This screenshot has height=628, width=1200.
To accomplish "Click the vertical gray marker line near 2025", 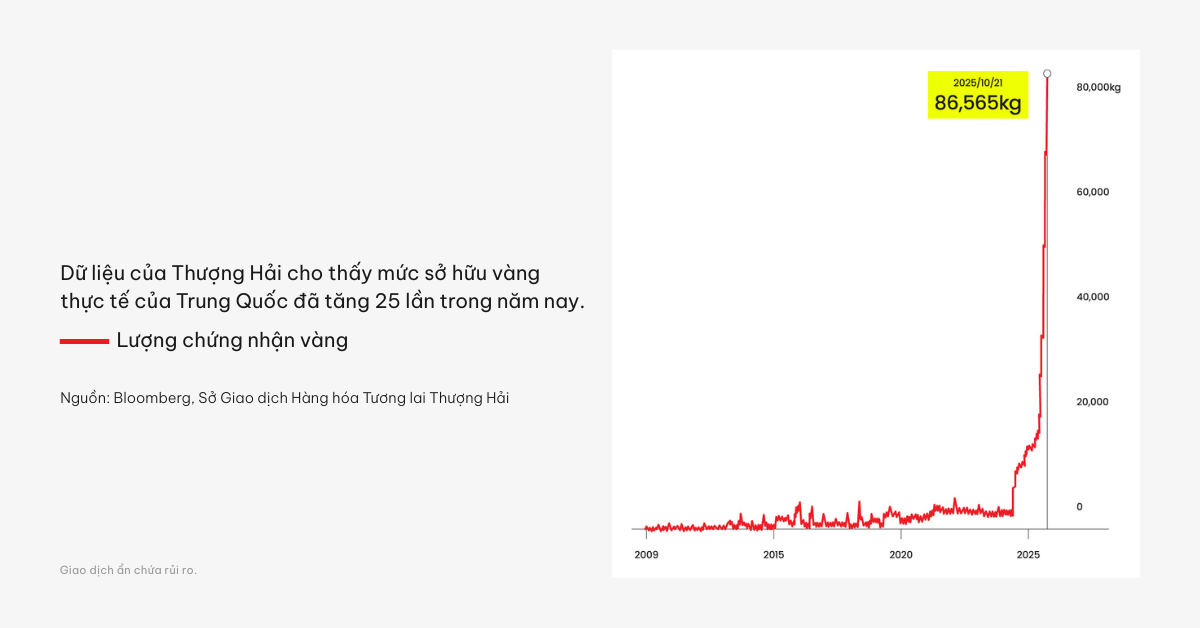I will [1047, 300].
